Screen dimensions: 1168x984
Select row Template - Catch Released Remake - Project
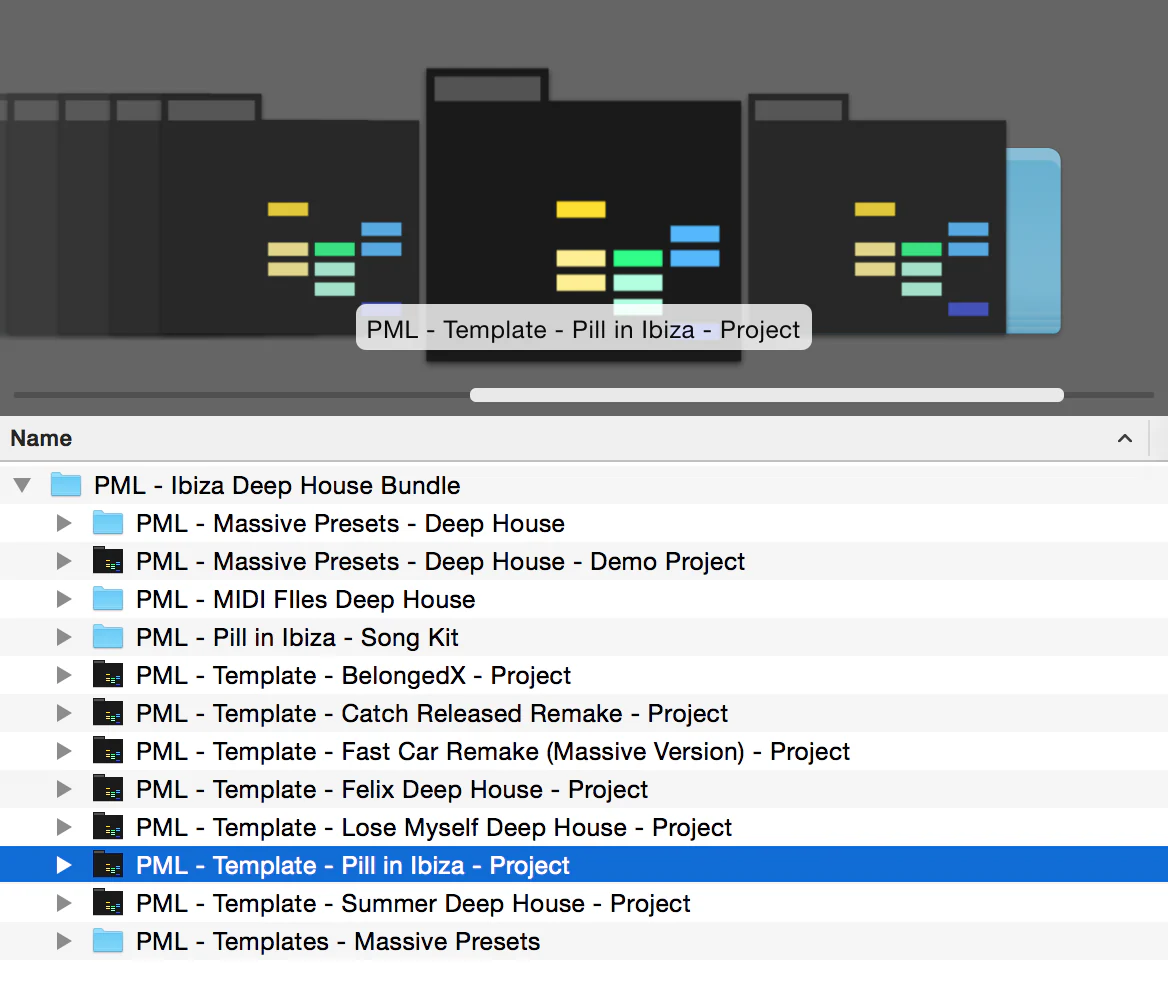[584, 714]
